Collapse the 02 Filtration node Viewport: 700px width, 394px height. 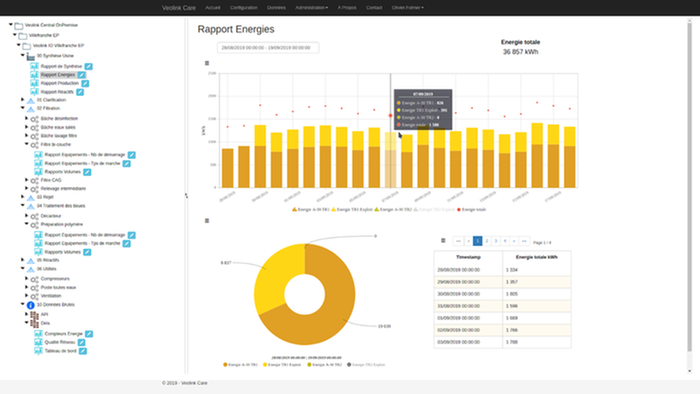23,108
